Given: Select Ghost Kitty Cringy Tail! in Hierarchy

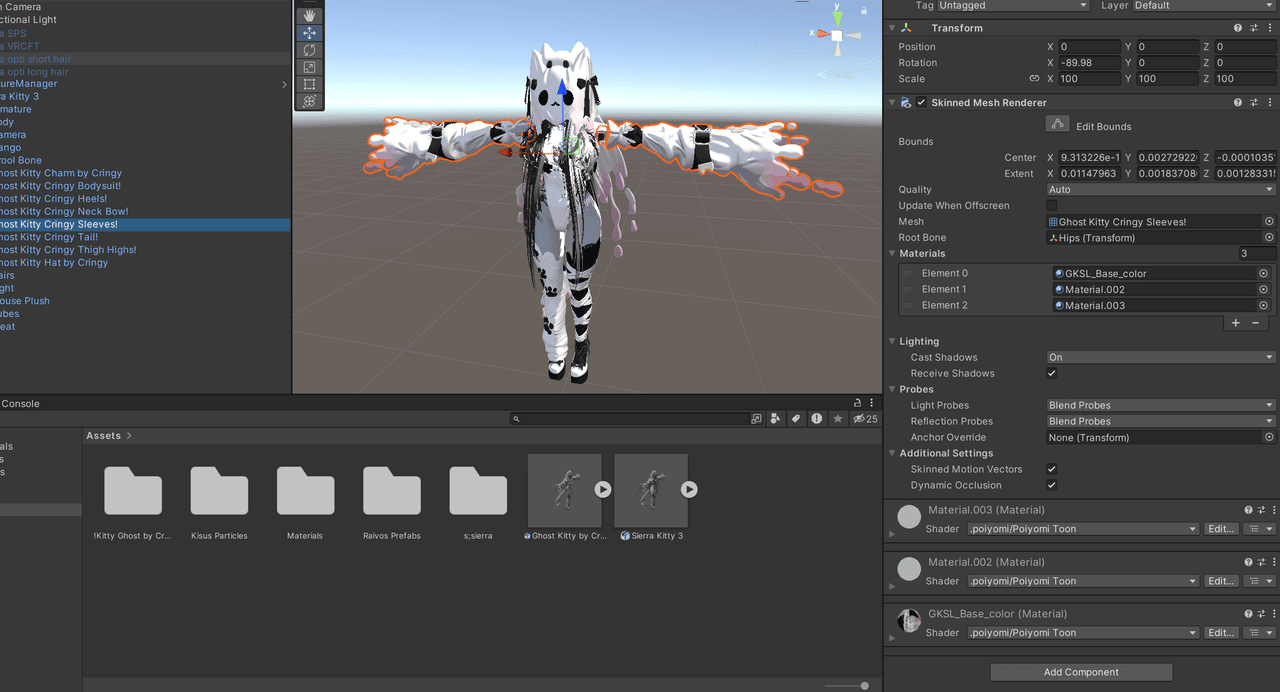Looking at the screenshot, I should pos(48,237).
